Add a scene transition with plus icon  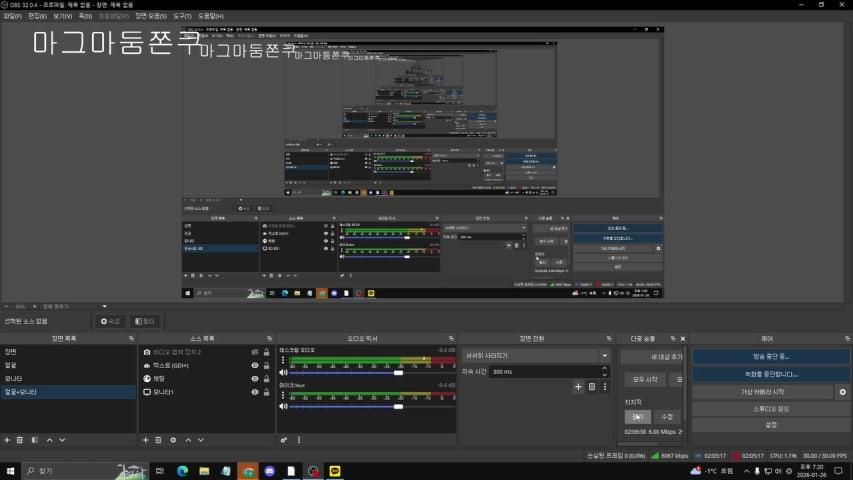(578, 387)
